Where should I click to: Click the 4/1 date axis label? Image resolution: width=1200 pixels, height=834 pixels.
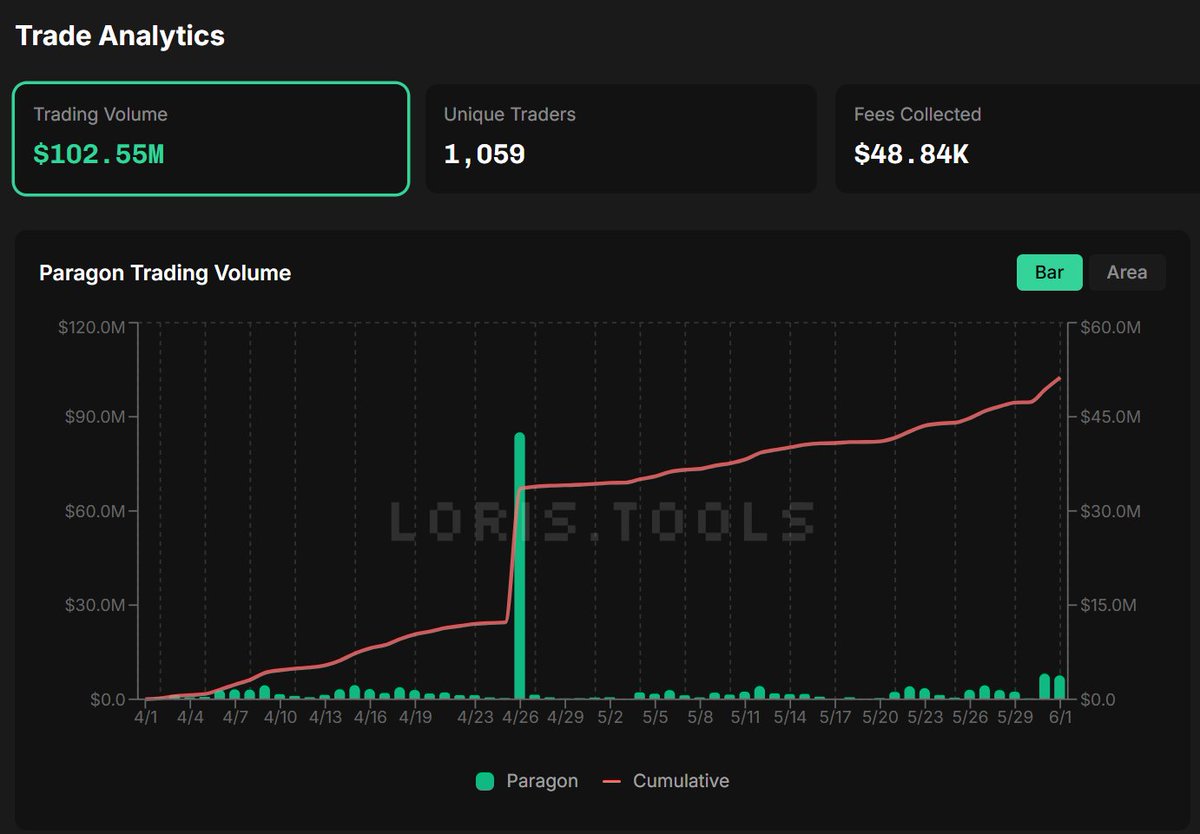click(x=146, y=717)
